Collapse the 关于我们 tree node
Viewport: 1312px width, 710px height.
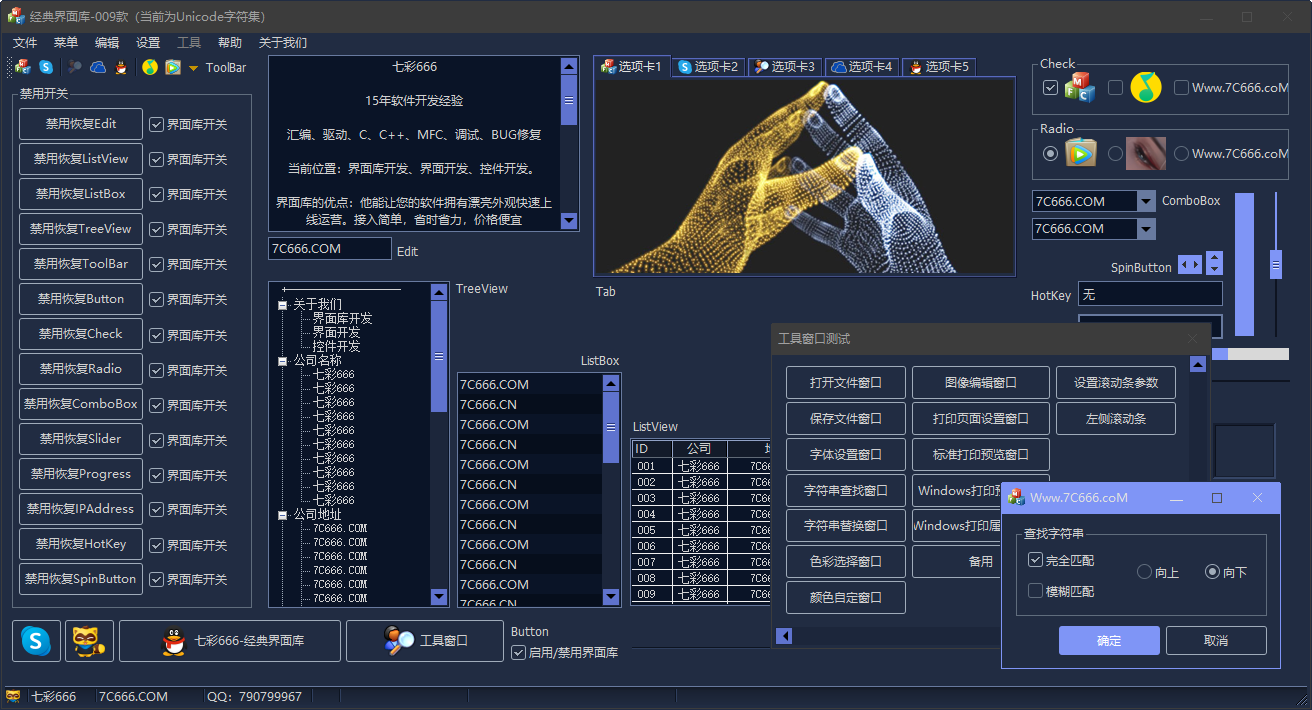pyautogui.click(x=283, y=305)
